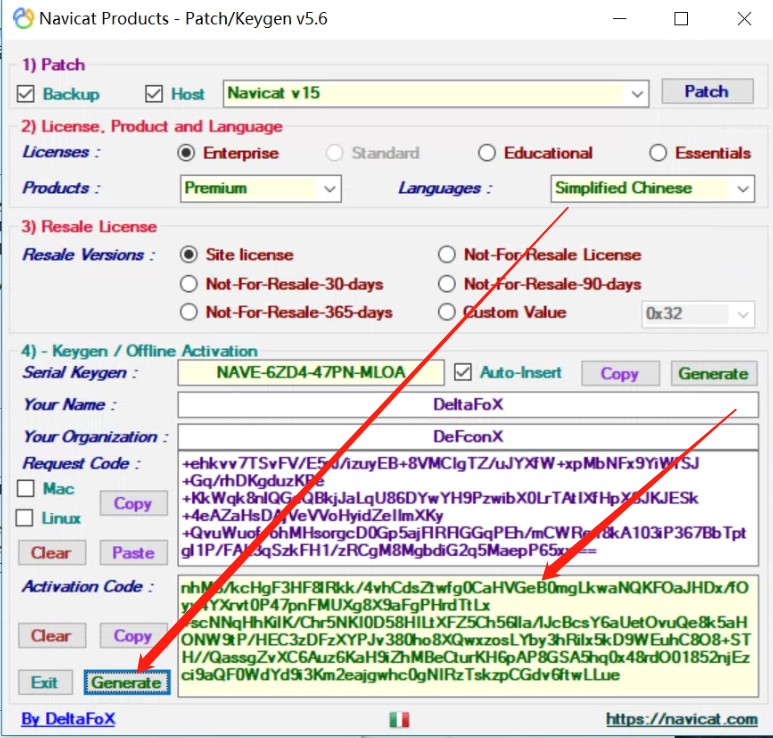Screen dimensions: 773x738
Task: Click the Navicat app icon in title bar
Action: point(23,19)
